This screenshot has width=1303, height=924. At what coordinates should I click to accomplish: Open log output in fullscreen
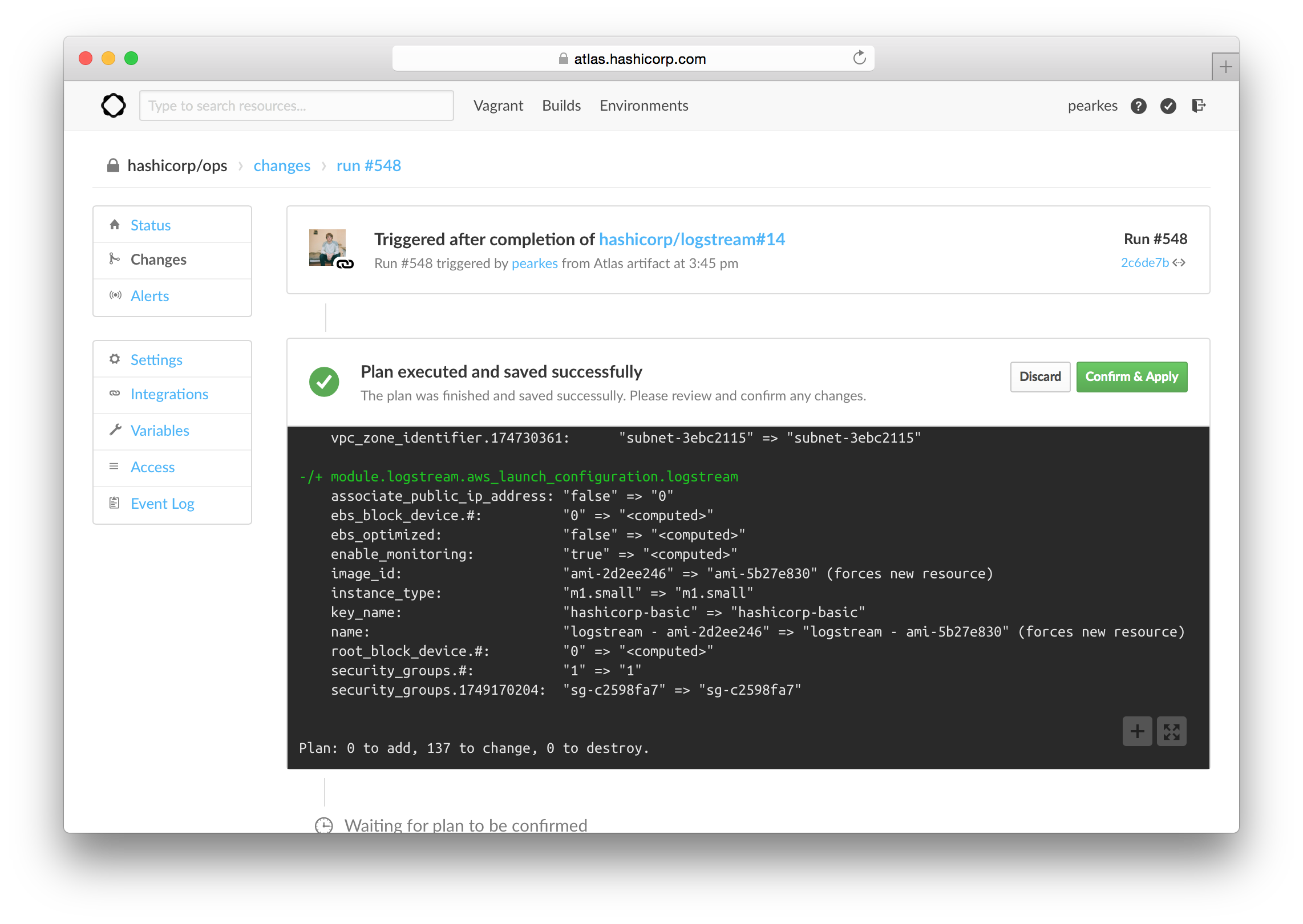(1171, 731)
